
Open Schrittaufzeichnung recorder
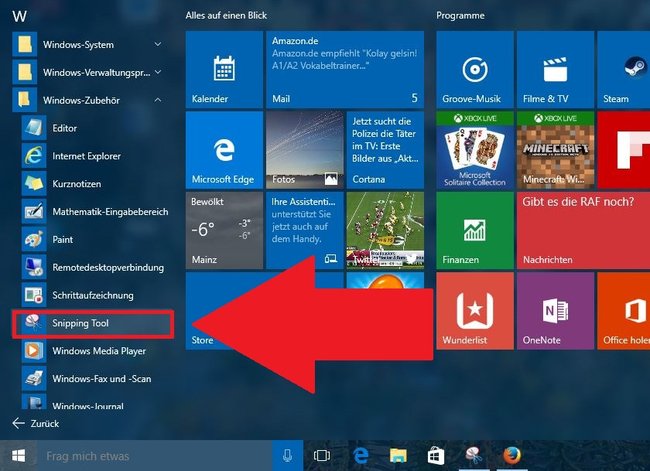[95, 295]
